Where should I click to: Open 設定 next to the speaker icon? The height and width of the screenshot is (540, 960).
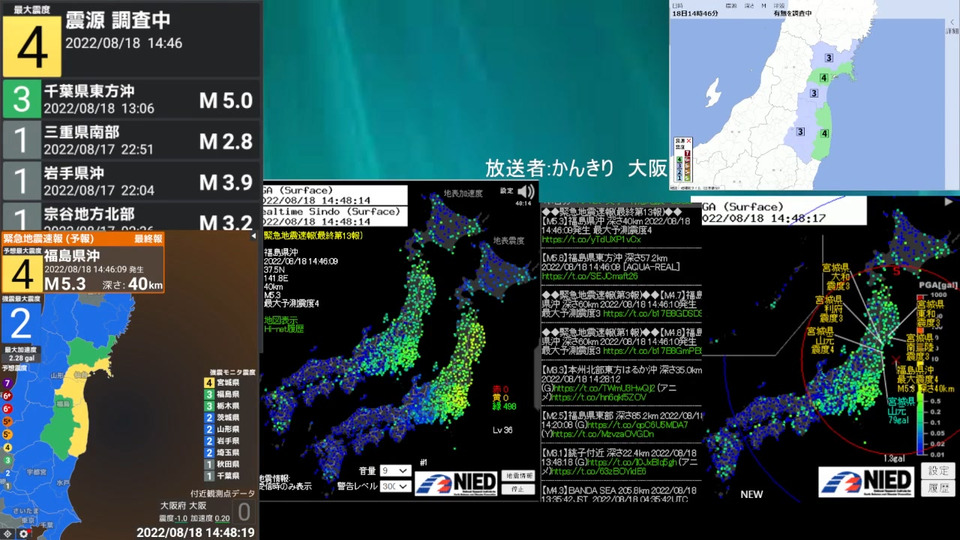[x=506, y=190]
